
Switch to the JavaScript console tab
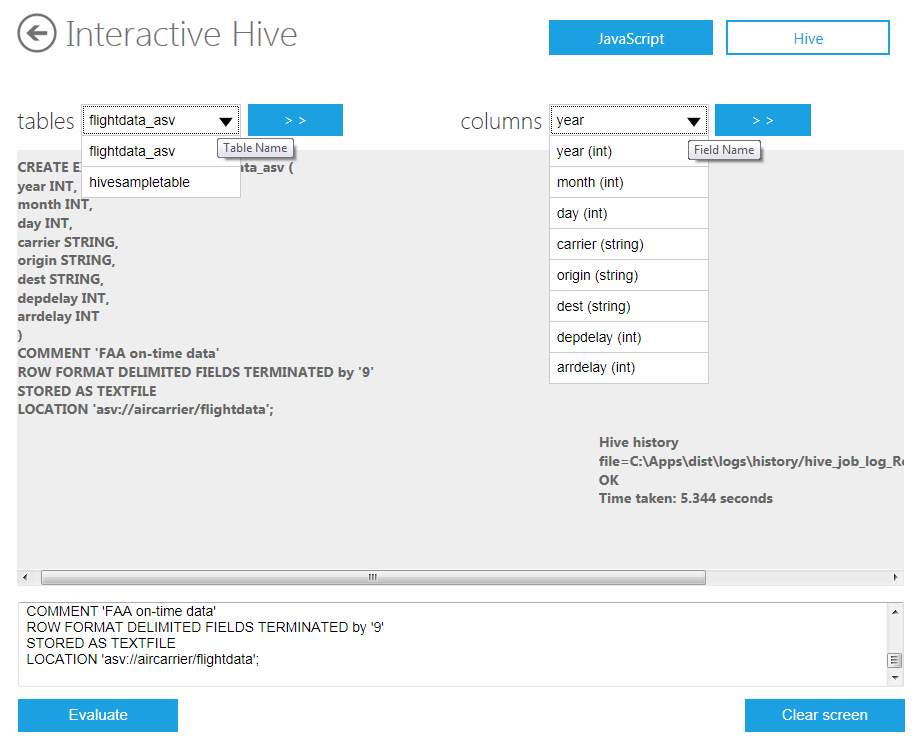coord(631,38)
